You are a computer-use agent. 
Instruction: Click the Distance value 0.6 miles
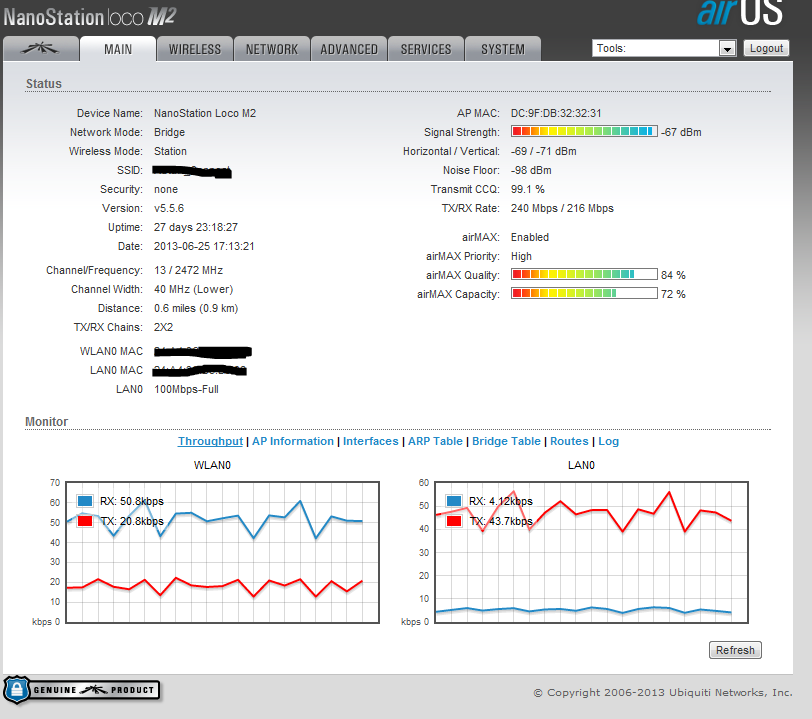(x=196, y=308)
